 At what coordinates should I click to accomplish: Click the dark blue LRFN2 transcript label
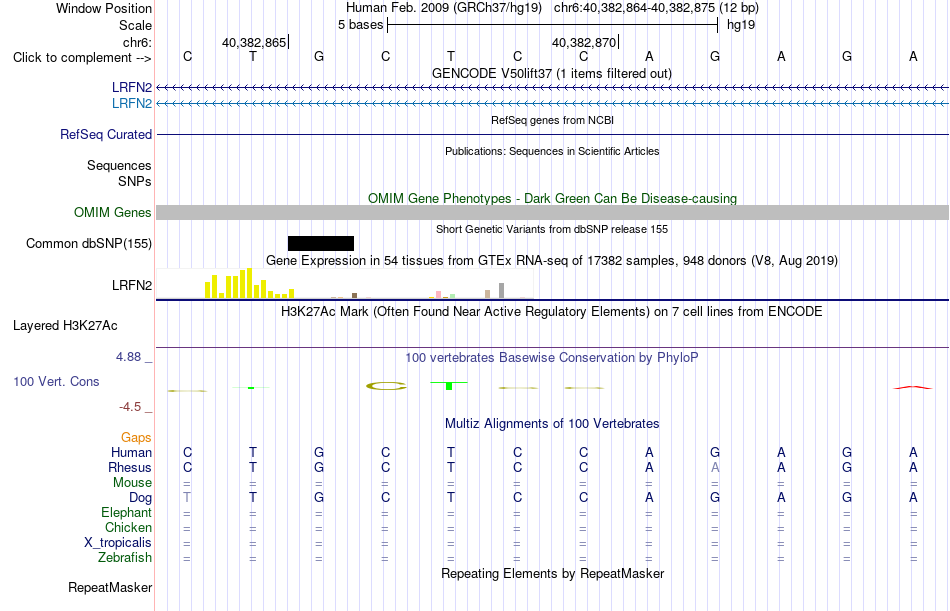(132, 87)
